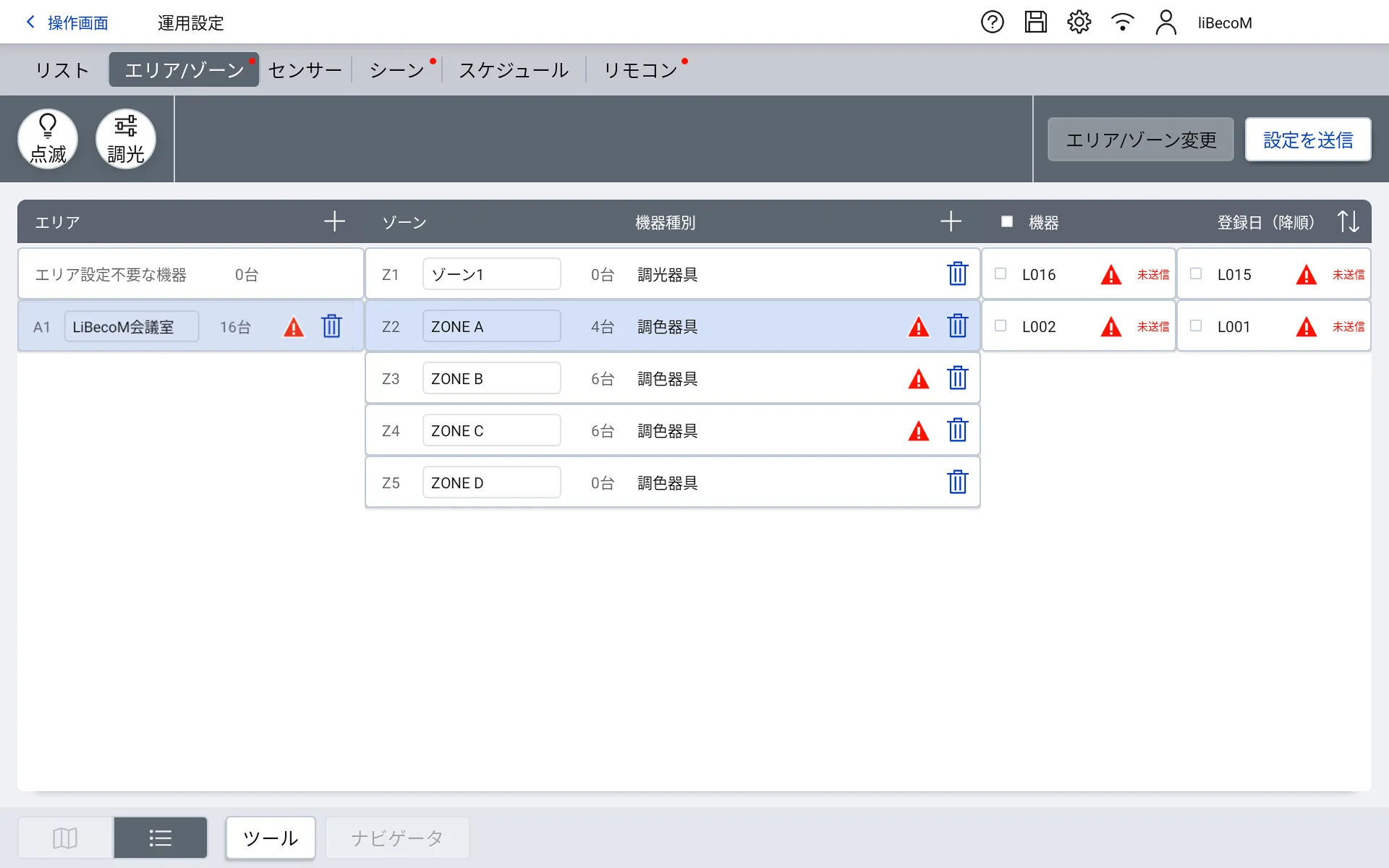The width and height of the screenshot is (1389, 868).
Task: Delete LiBecoM会議室 area via trash icon
Action: point(331,326)
